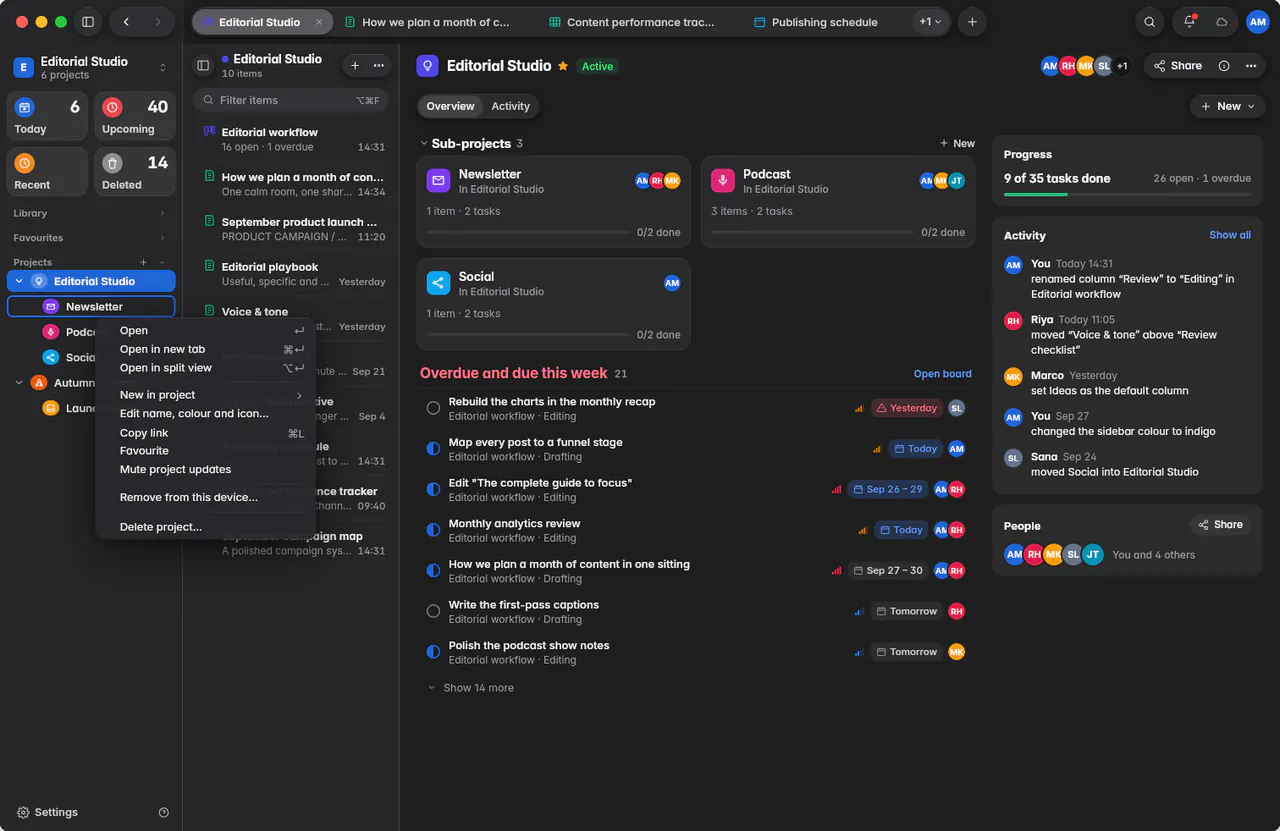Open the Recent smart list tile
The height and width of the screenshot is (831, 1280).
[x=47, y=172]
